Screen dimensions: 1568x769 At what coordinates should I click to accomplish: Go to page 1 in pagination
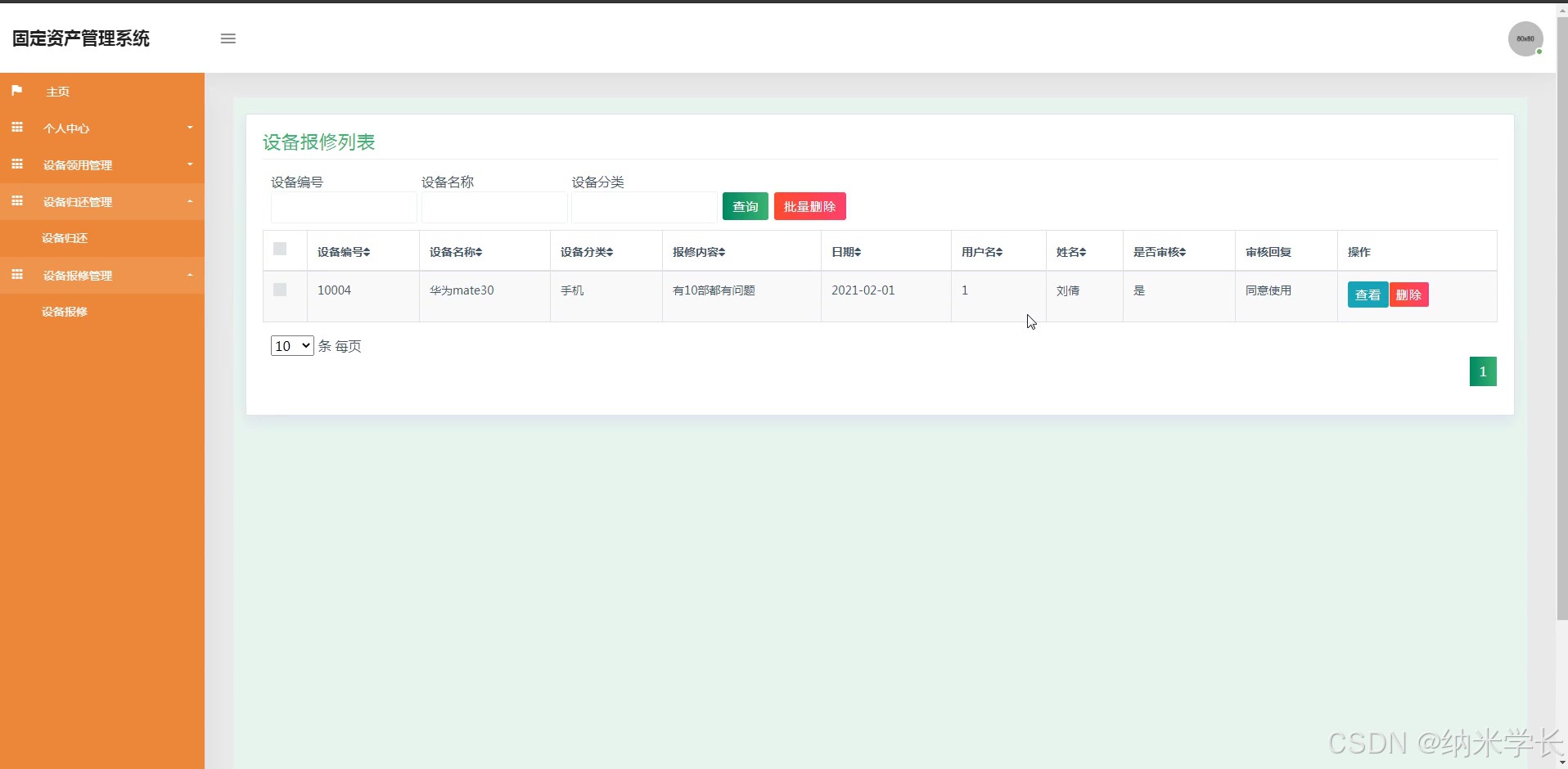1483,371
